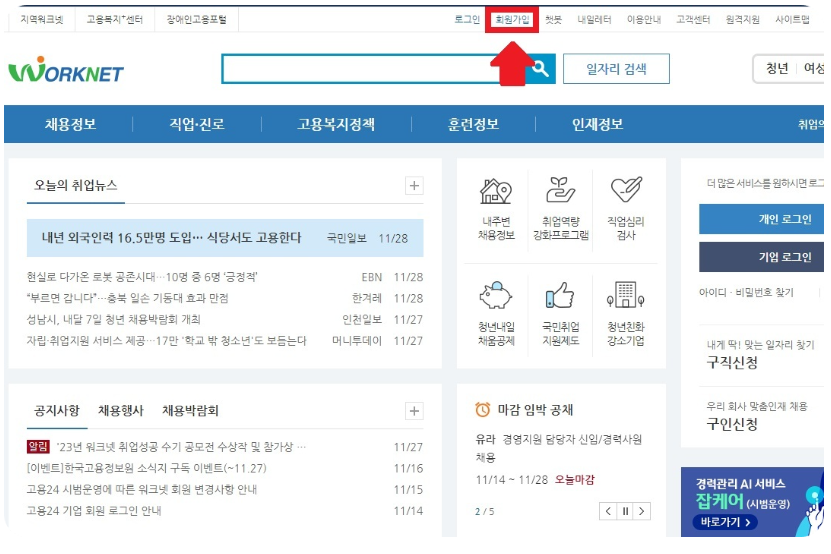Viewport: 831px width, 554px height.
Task: Show next closing-soon job posting
Action: [642, 511]
